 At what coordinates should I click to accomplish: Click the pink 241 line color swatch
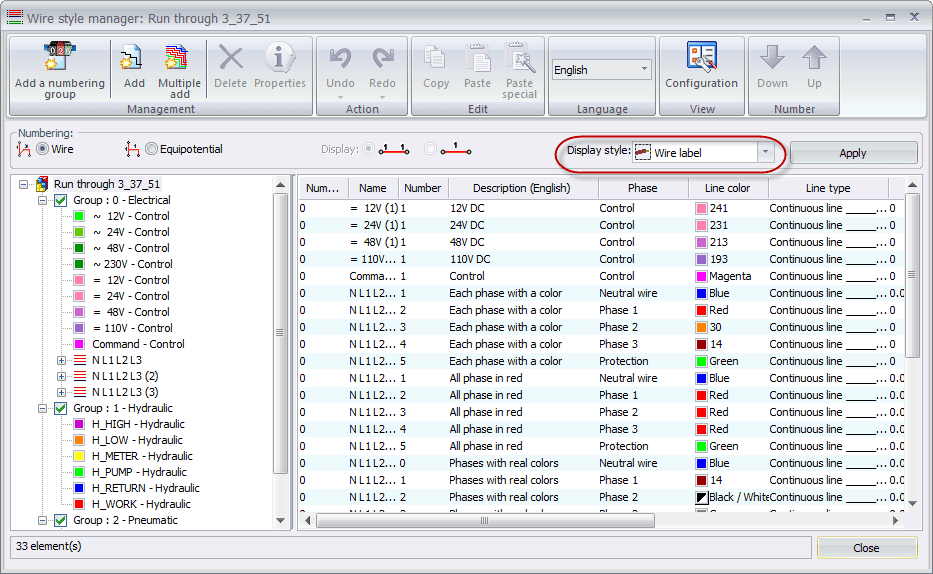click(x=701, y=209)
